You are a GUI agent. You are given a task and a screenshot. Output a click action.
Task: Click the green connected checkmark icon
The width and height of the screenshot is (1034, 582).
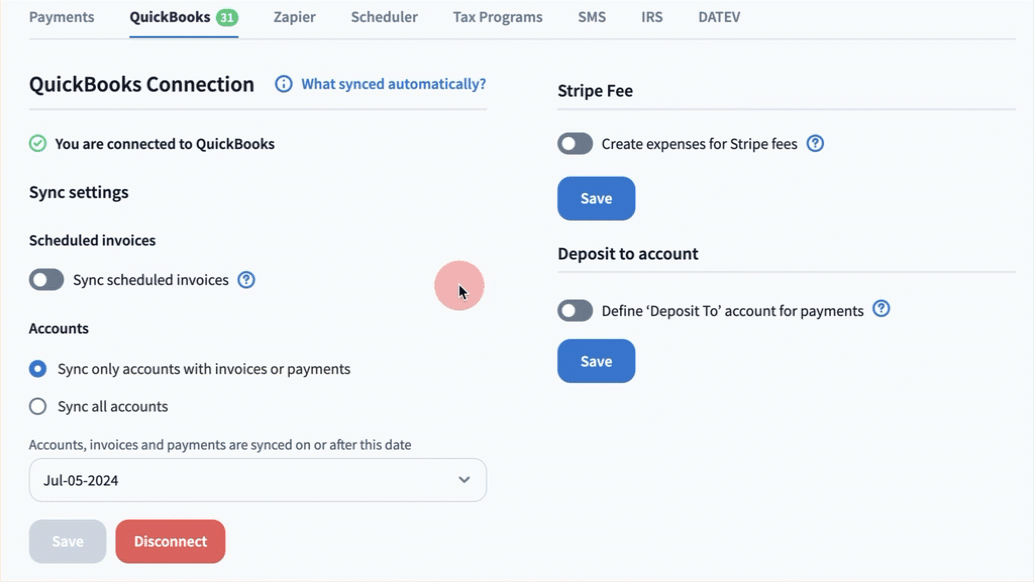click(x=38, y=144)
